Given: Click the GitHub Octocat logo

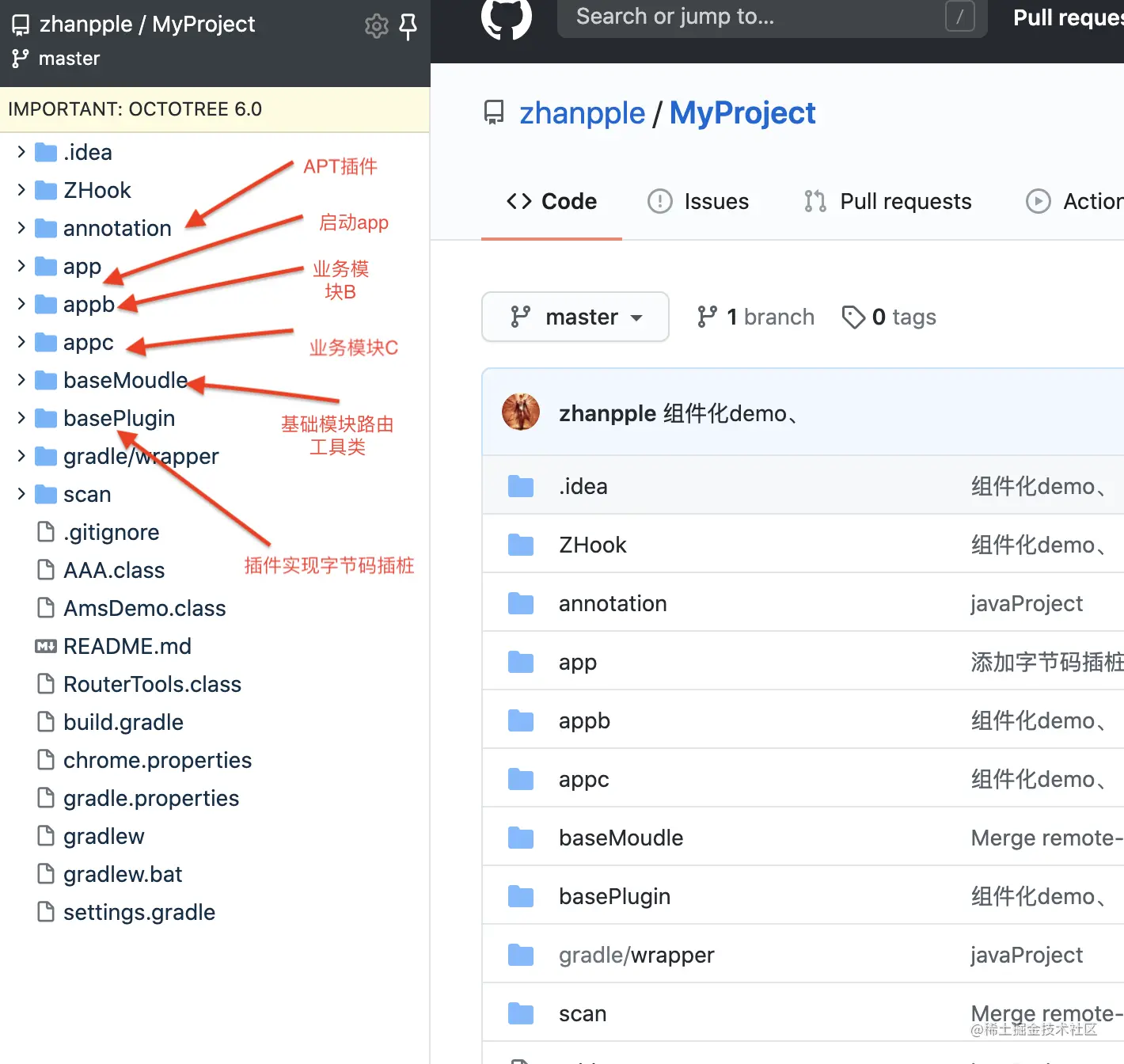Looking at the screenshot, I should click(x=507, y=16).
